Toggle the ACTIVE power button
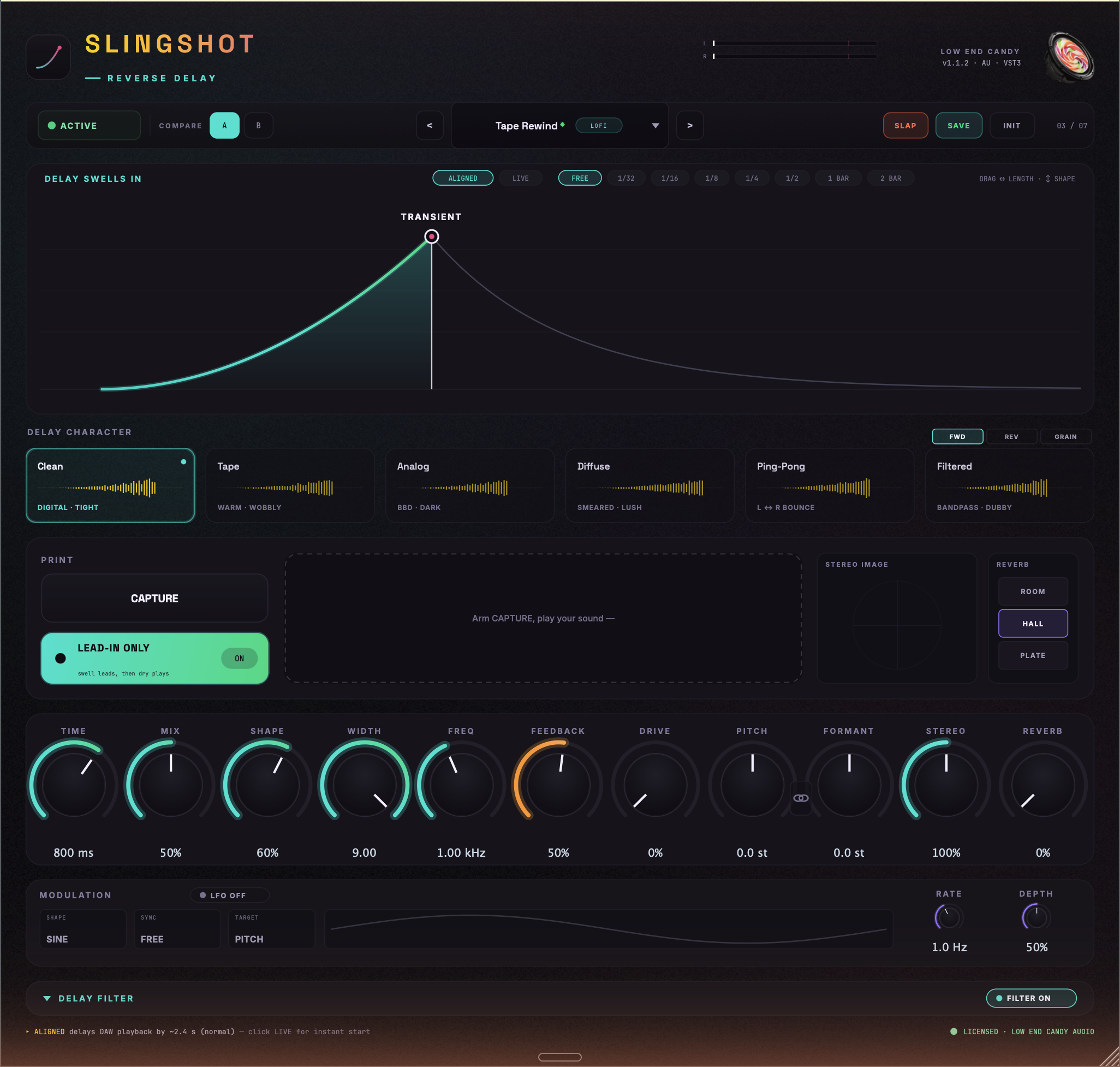This screenshot has height=1067, width=1120. (90, 126)
